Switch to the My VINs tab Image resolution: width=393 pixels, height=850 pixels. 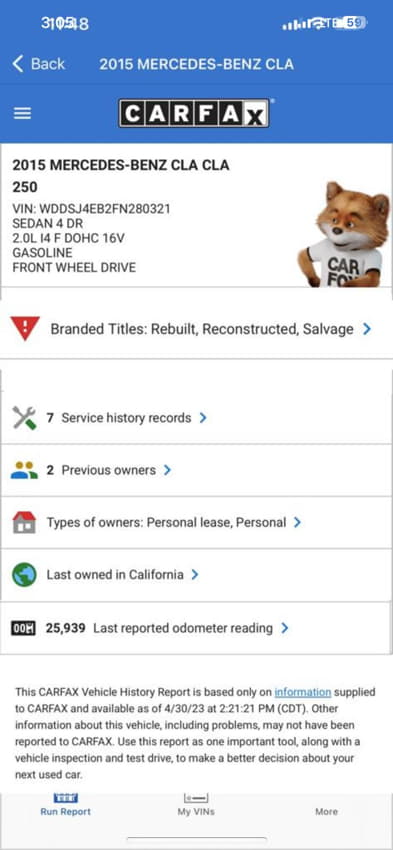click(x=196, y=805)
